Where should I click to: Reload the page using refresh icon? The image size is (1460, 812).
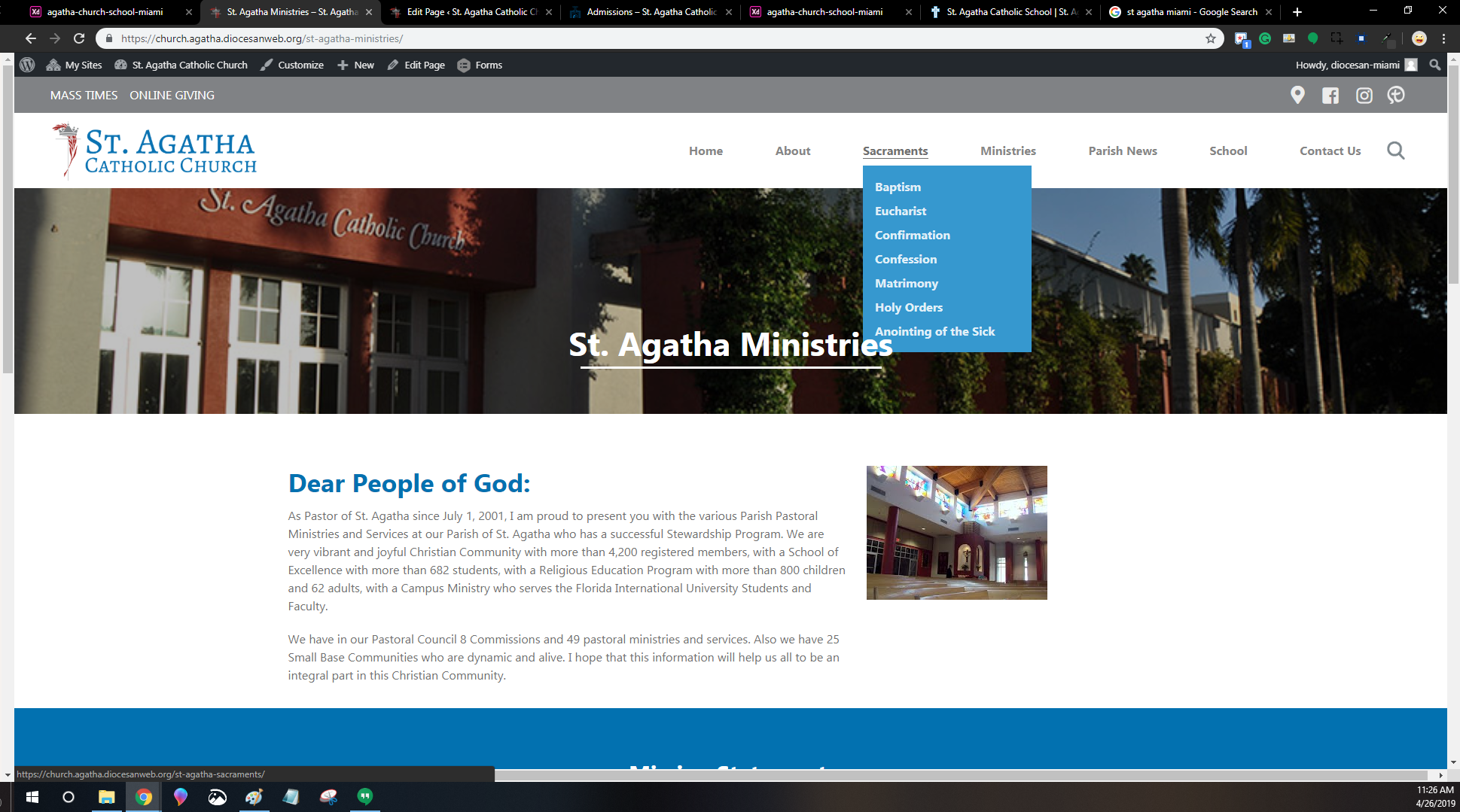tap(79, 38)
